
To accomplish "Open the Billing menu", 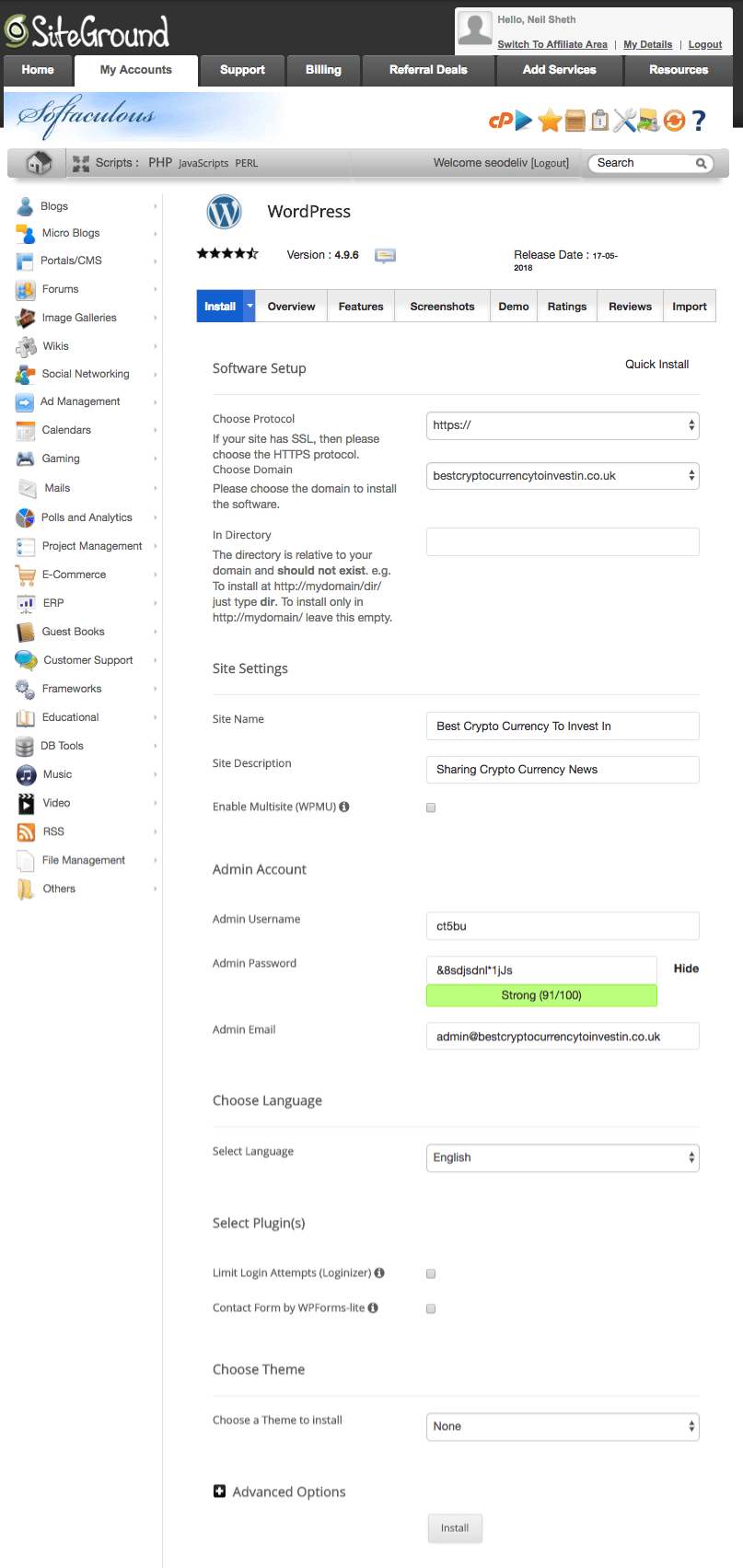I will [x=323, y=70].
